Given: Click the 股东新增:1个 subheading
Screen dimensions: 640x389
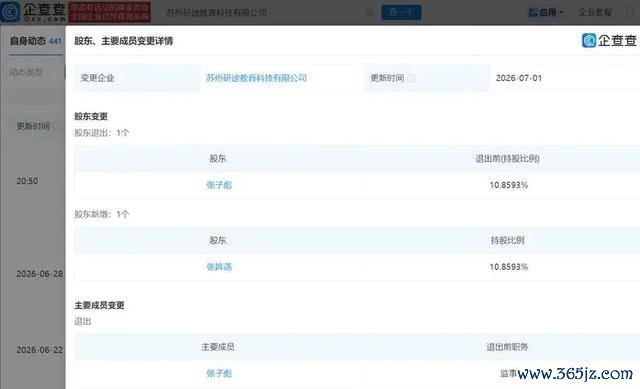Looking at the screenshot, I should coord(102,214).
